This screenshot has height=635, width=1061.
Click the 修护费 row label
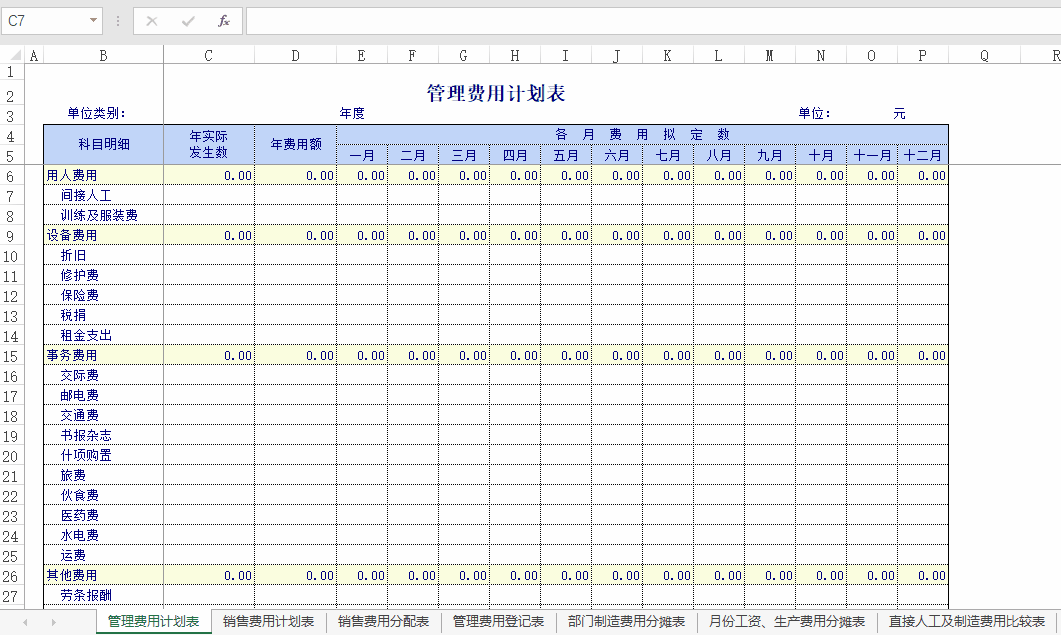[x=79, y=276]
